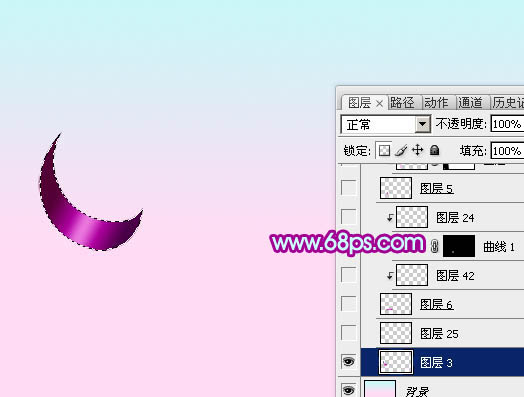Click the lock image pixels brush icon
This screenshot has height=397, width=524.
click(401, 150)
